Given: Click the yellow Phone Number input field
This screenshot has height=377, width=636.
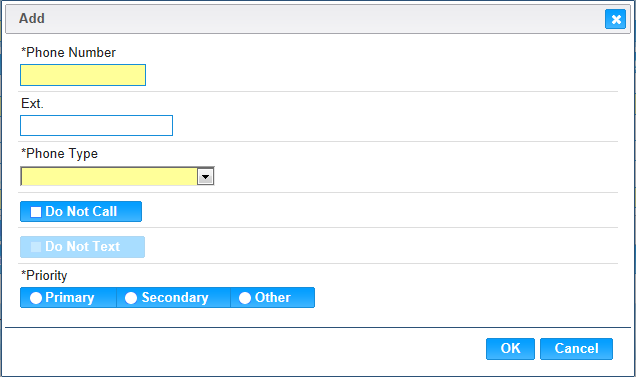Looking at the screenshot, I should click(83, 75).
